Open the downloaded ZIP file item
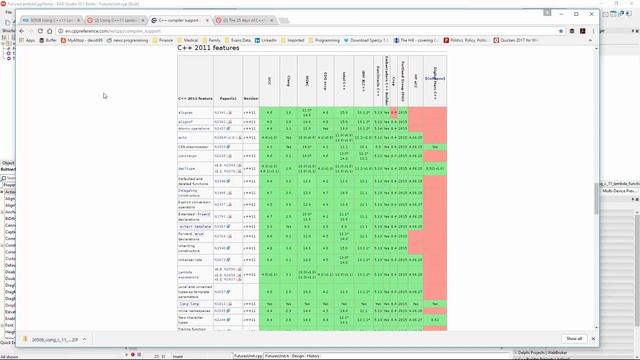Viewport: 640px width, 360px height. click(x=51, y=339)
